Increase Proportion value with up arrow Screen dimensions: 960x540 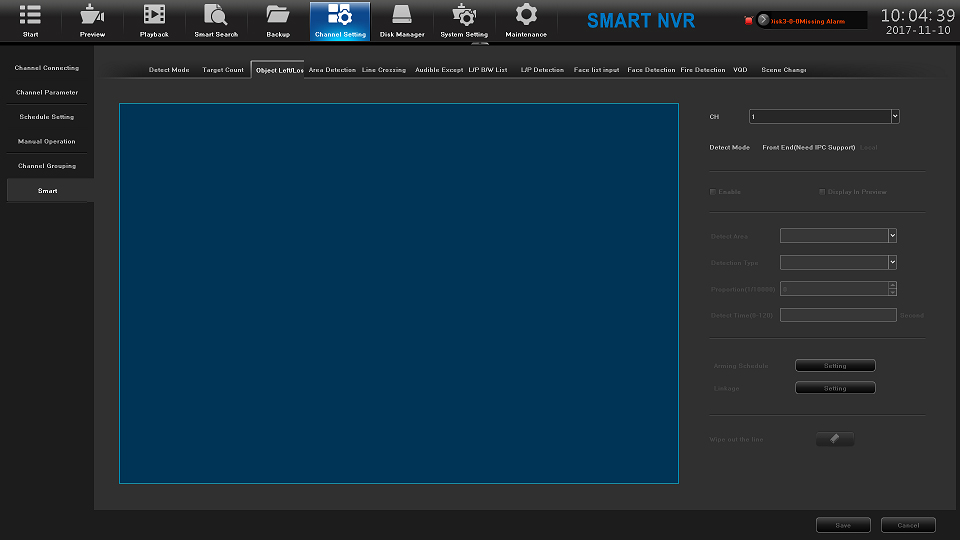[x=892, y=285]
